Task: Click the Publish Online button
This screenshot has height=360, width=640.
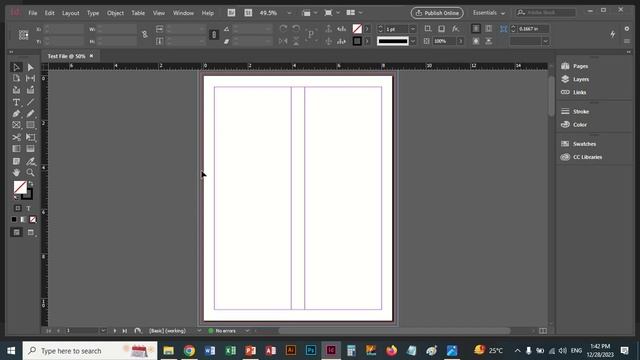Action: pos(437,13)
